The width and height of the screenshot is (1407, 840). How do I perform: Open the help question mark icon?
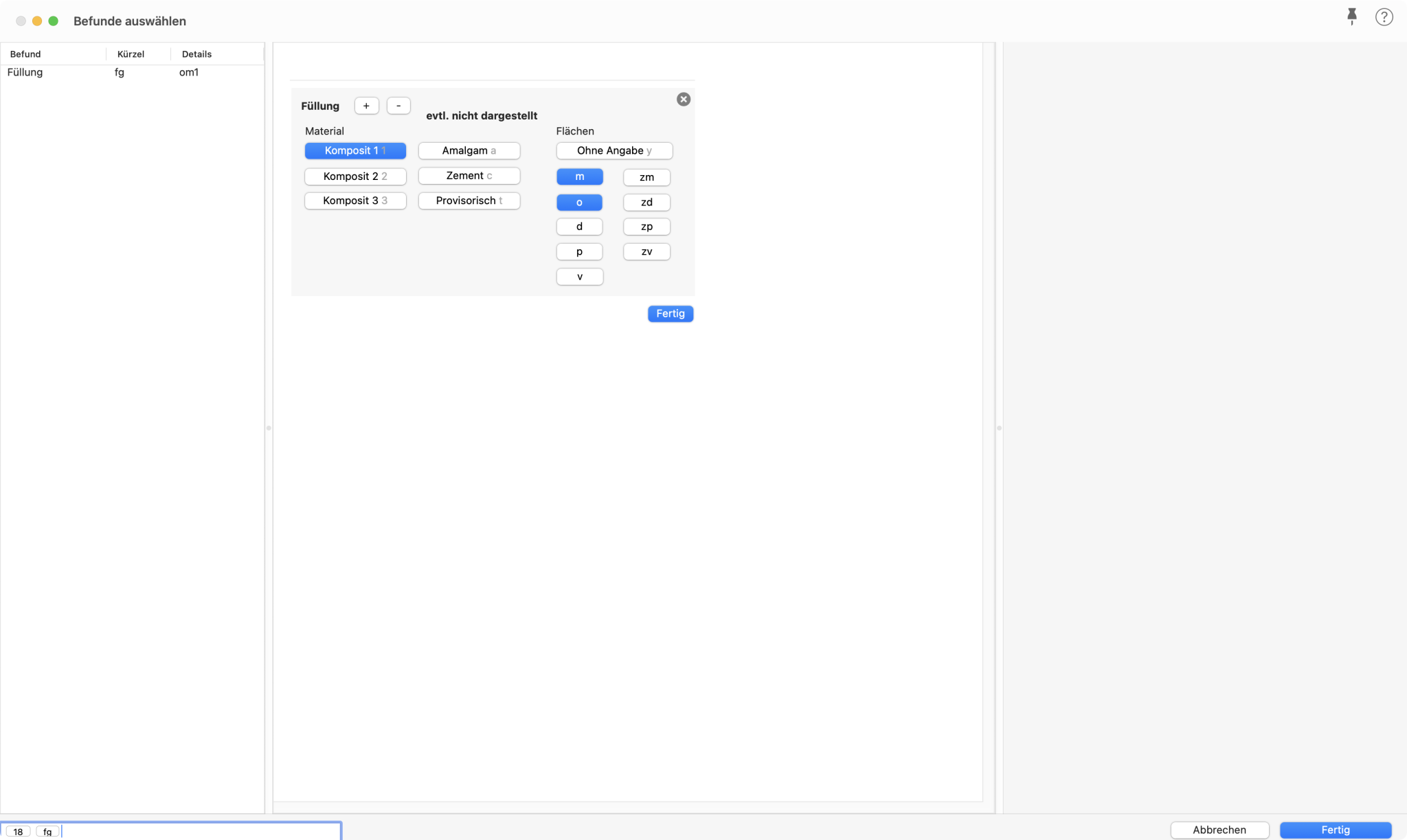pos(1384,17)
